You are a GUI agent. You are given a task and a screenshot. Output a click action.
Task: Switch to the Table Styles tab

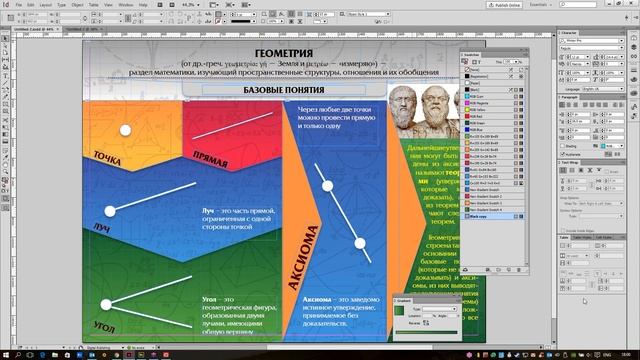582,237
